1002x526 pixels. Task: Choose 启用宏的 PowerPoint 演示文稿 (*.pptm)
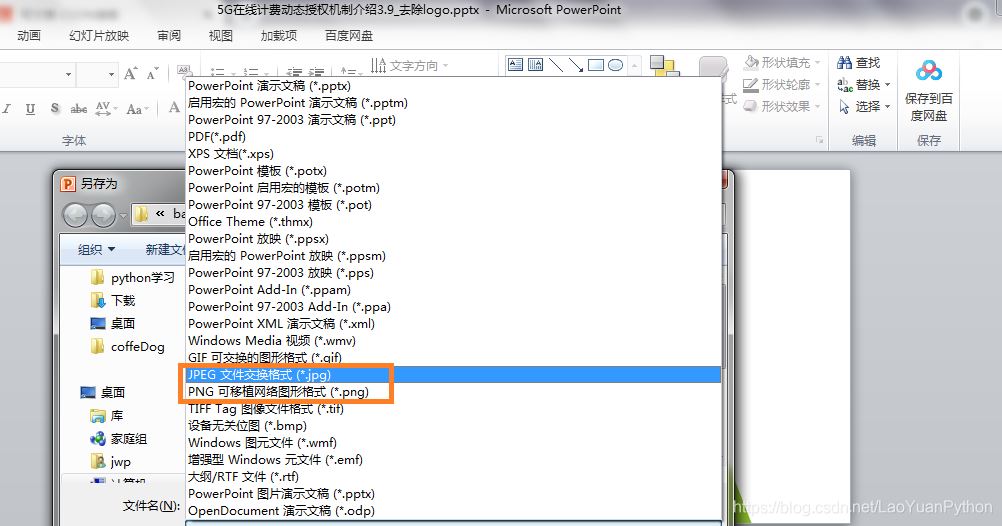(453, 103)
